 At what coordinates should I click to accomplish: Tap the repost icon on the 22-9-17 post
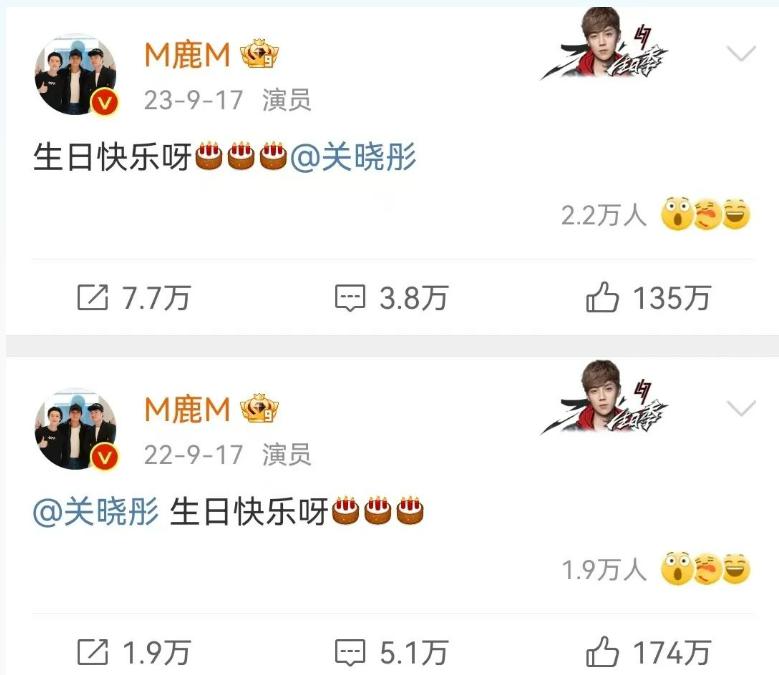tap(93, 652)
